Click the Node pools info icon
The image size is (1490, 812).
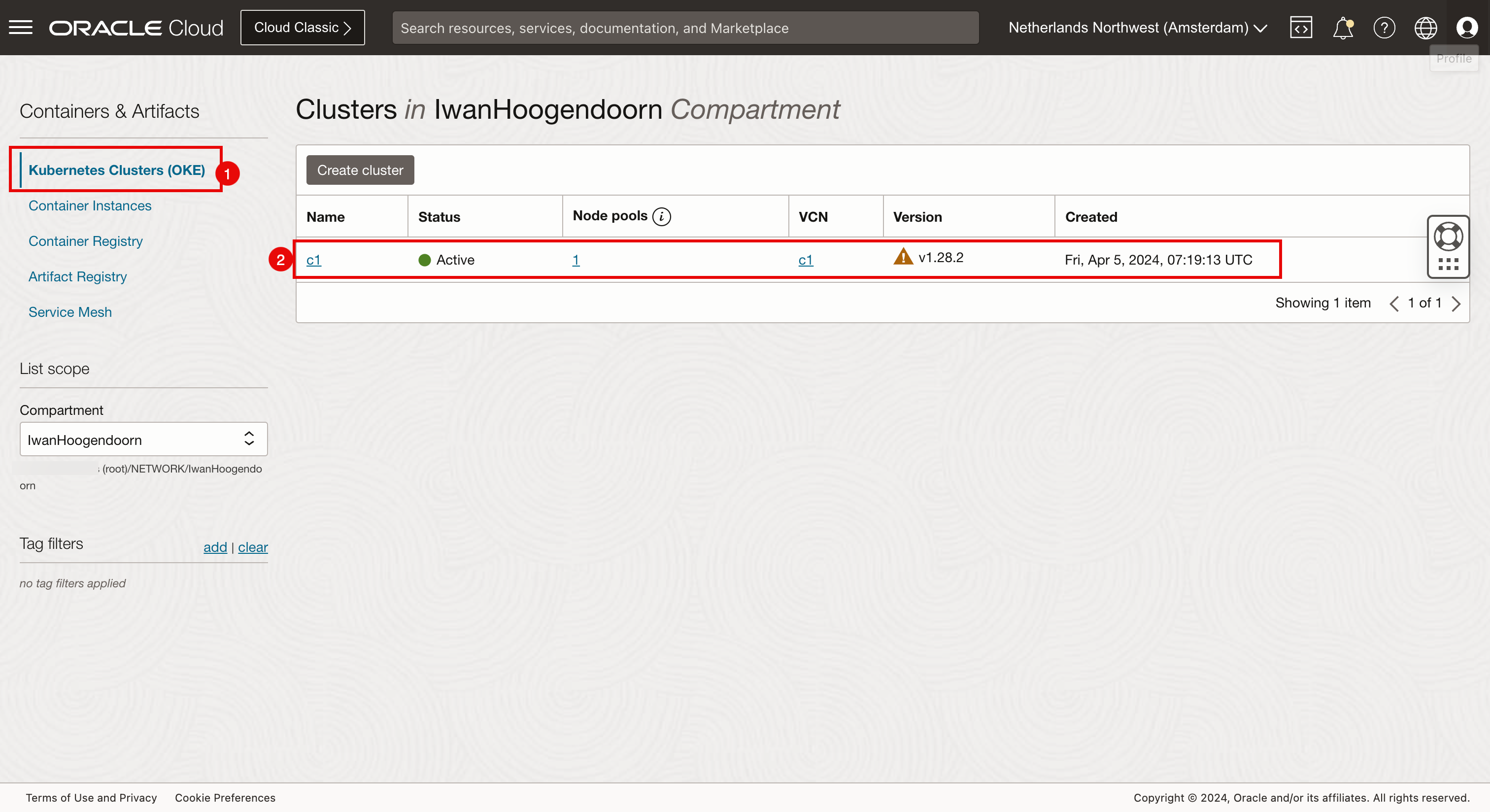661,216
